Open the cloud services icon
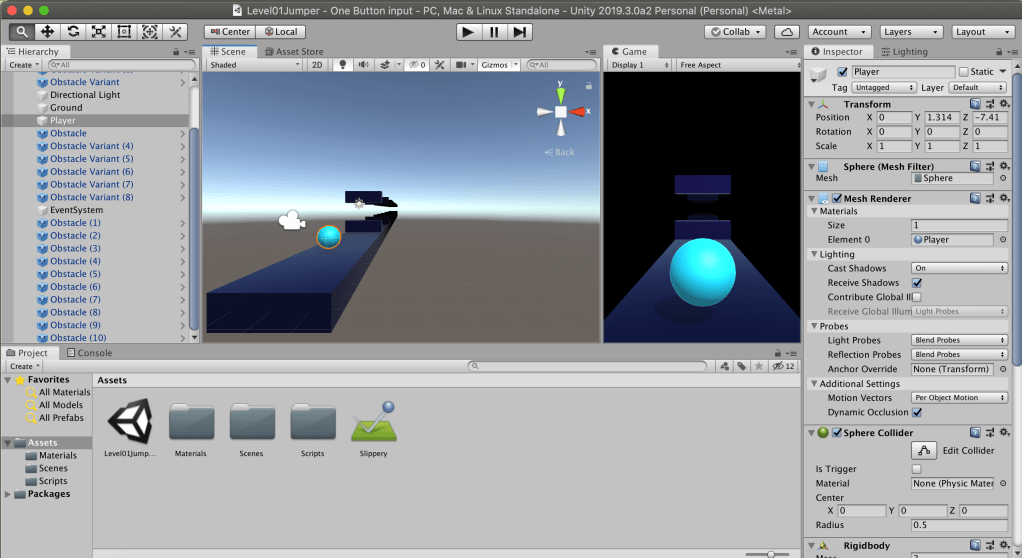The image size is (1022, 558). (x=787, y=32)
